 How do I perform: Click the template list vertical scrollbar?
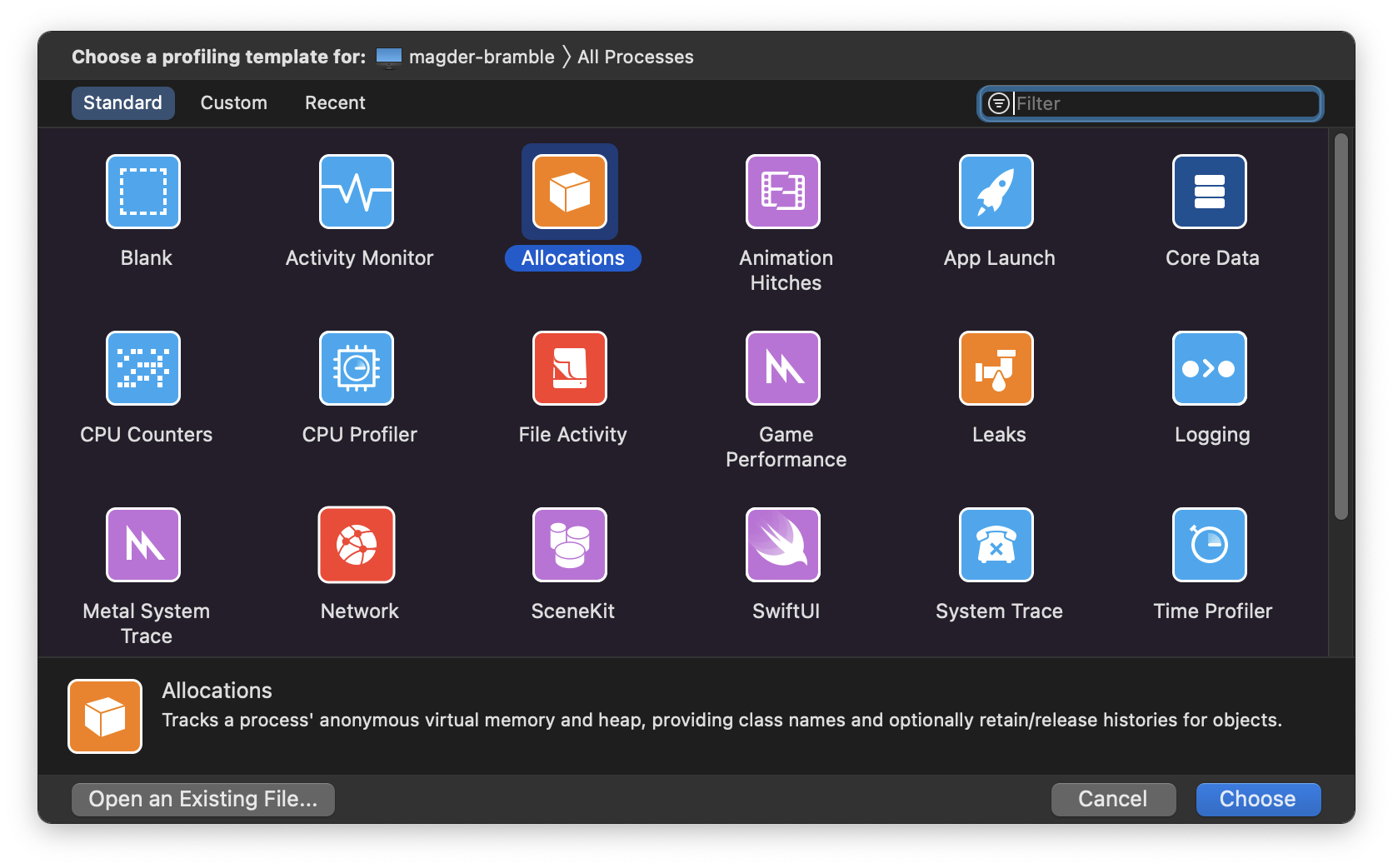(x=1341, y=327)
